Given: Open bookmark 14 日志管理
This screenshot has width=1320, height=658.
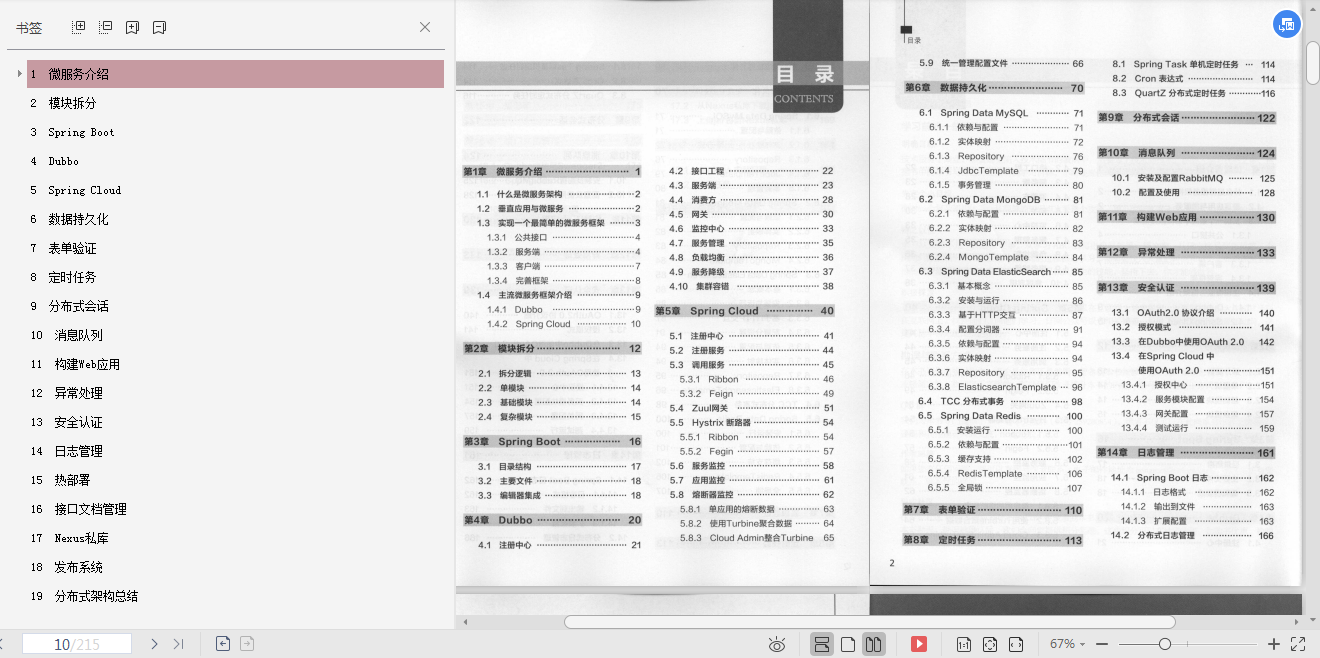Looking at the screenshot, I should 235,451.
